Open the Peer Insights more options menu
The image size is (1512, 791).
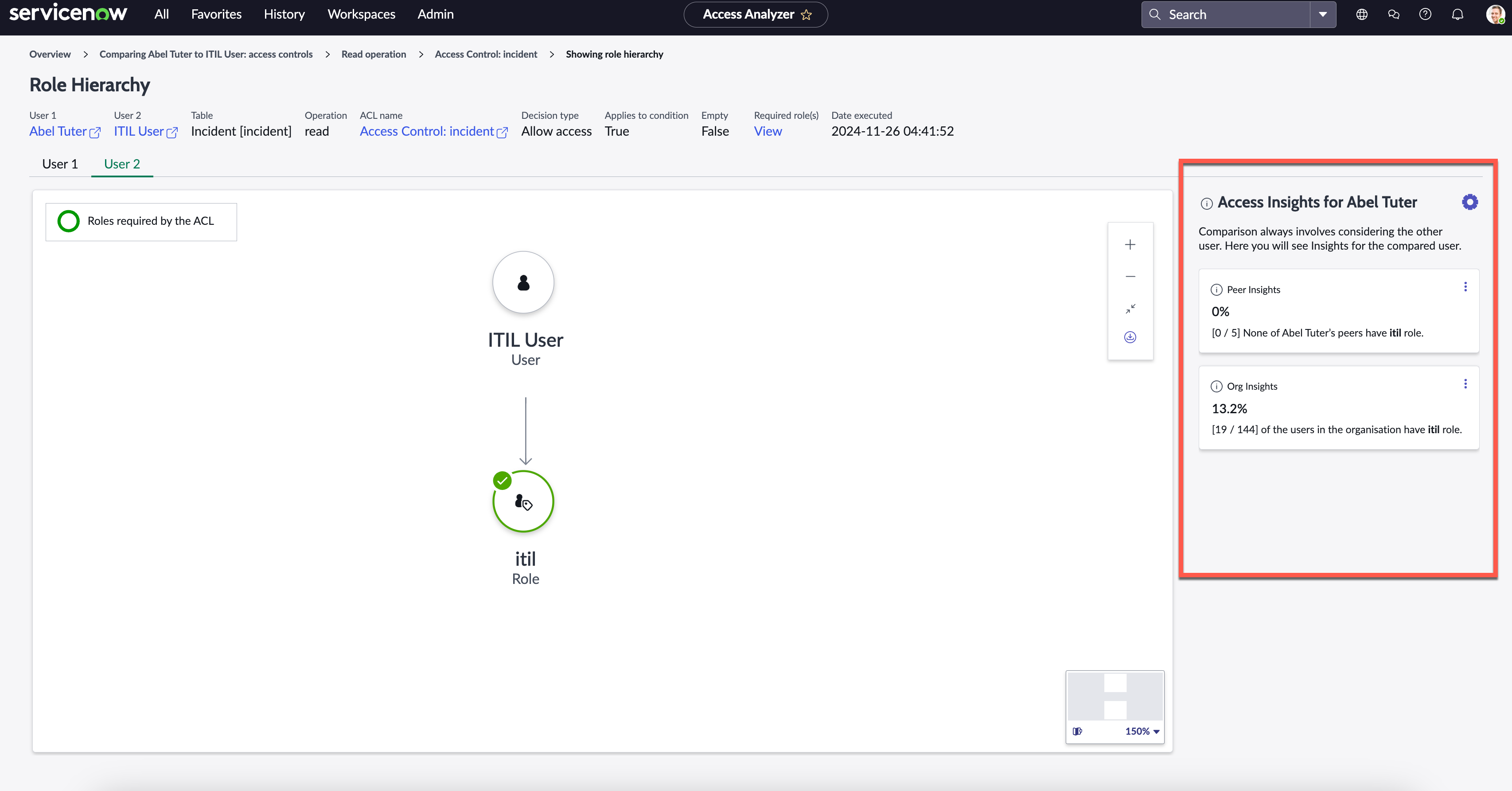point(1465,286)
